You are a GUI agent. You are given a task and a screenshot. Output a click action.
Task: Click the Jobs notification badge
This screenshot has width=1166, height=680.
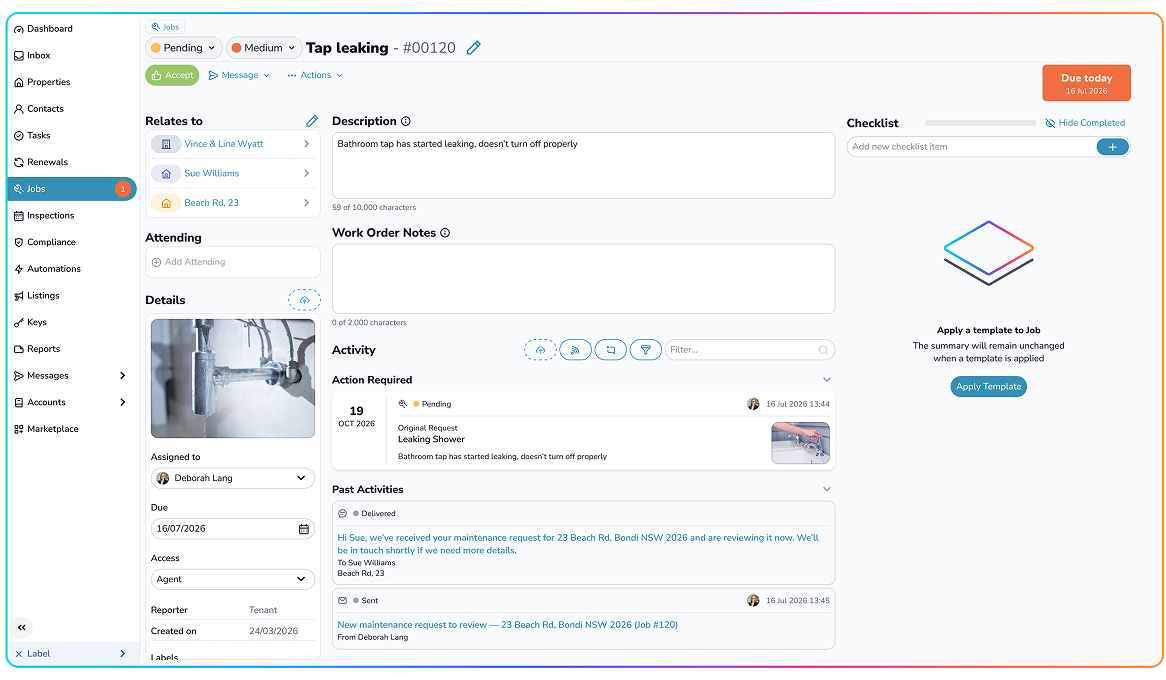(123, 189)
